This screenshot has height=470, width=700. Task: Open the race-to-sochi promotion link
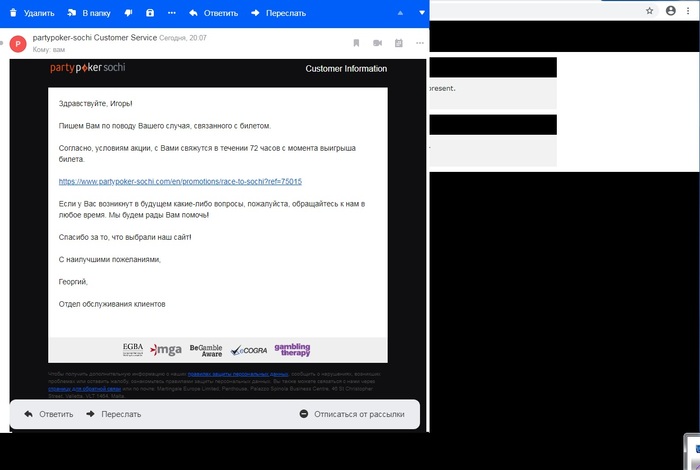(180, 181)
